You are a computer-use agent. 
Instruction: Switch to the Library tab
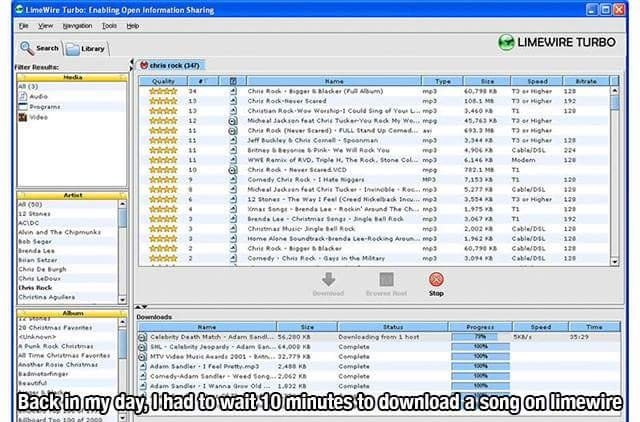point(86,49)
